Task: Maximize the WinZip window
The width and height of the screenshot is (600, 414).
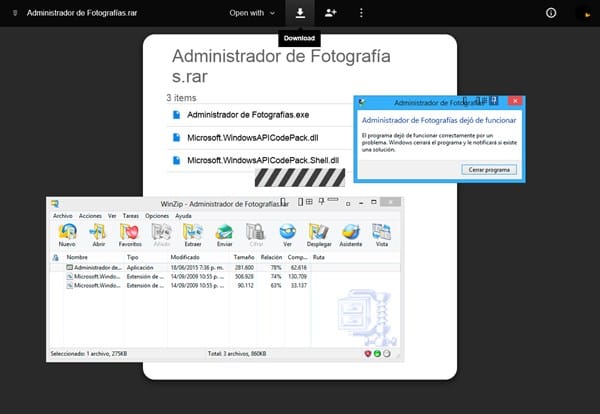Action: pos(373,202)
